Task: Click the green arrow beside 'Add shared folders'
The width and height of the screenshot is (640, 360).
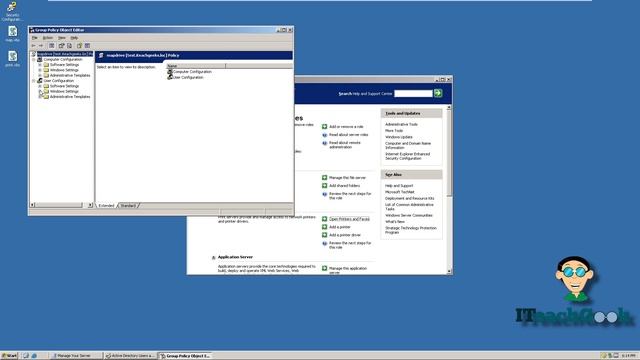Action: (324, 186)
